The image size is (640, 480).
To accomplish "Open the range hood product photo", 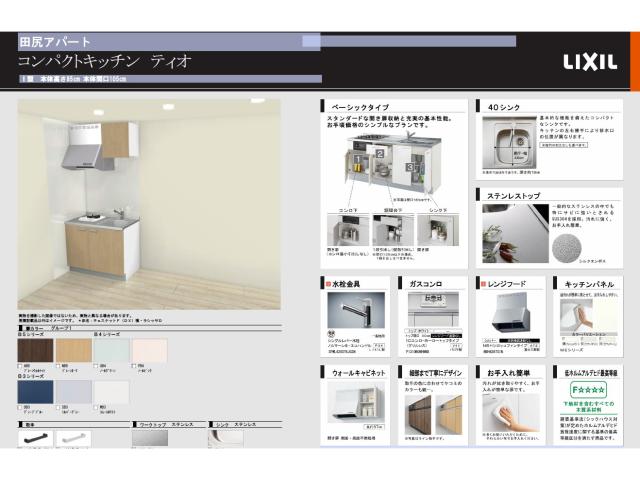I will [510, 313].
